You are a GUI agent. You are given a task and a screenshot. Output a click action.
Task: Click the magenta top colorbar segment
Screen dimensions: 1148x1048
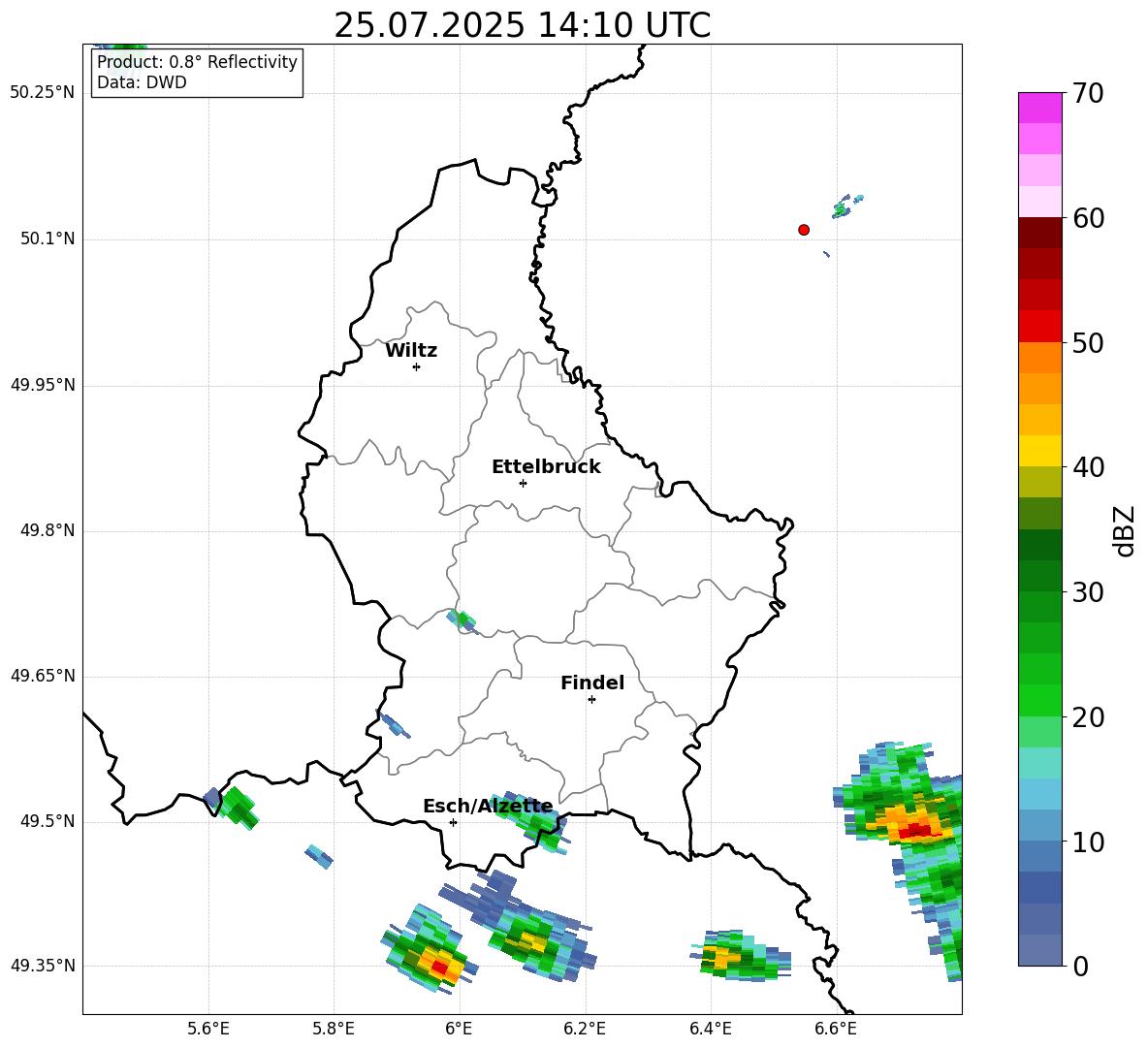(x=1039, y=108)
